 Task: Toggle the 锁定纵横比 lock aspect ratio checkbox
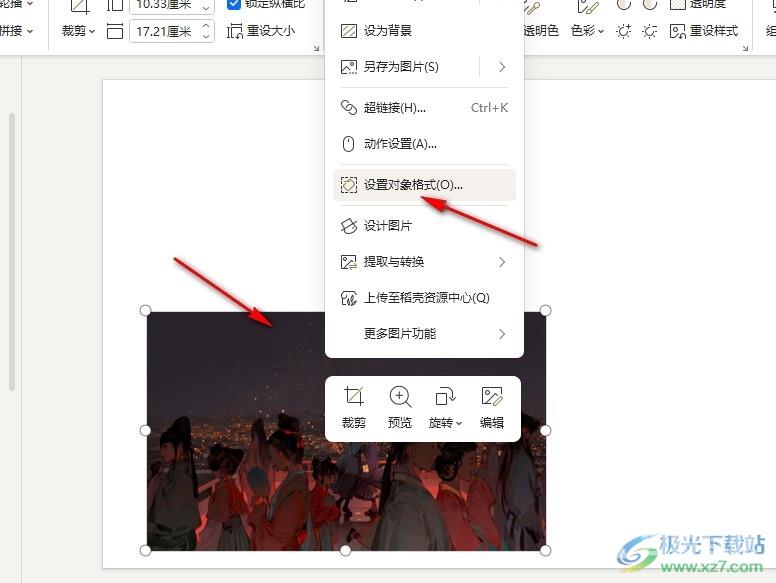[x=233, y=4]
